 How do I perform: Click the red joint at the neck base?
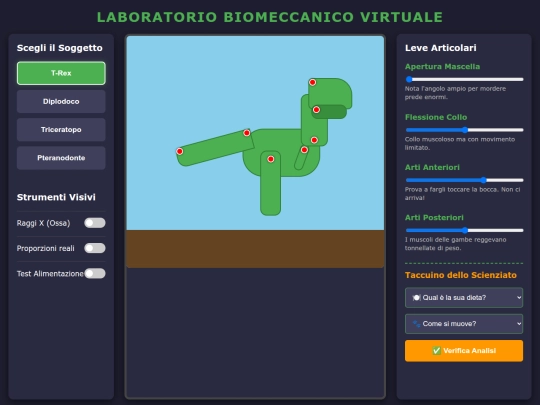pos(314,140)
